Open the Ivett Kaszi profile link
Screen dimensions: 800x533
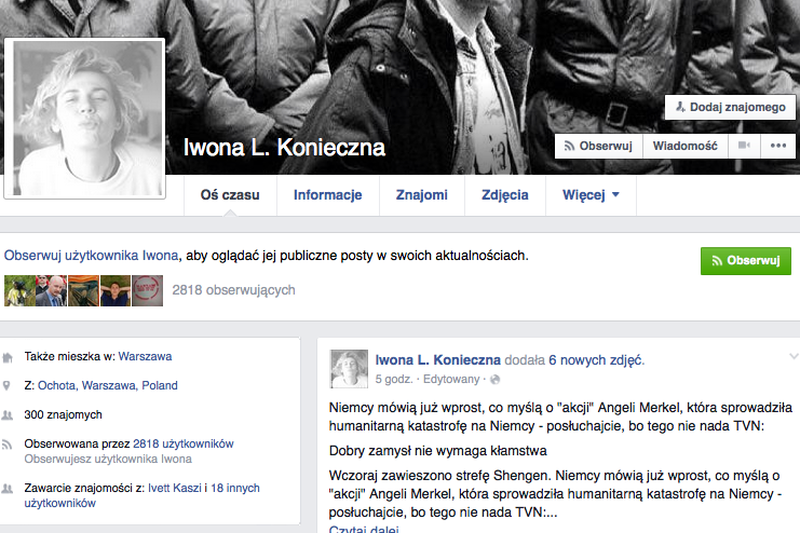(174, 488)
